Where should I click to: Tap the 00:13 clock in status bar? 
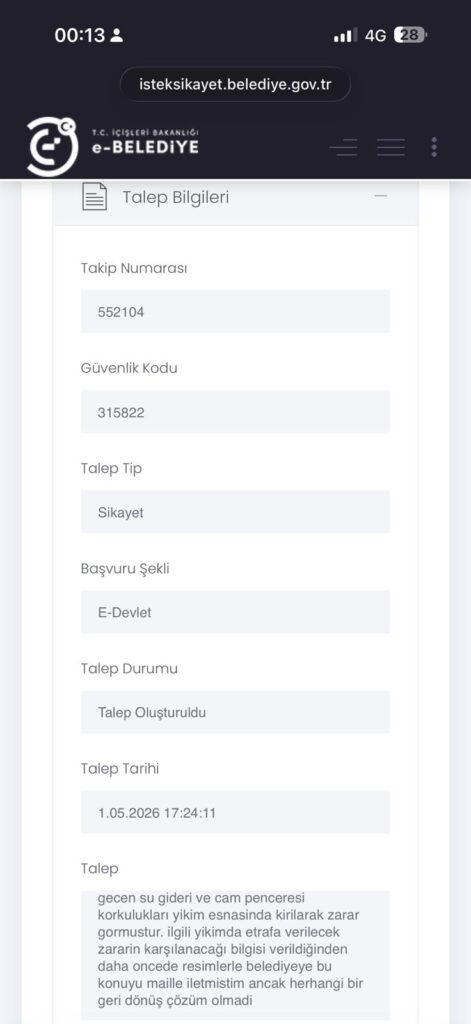pos(80,35)
